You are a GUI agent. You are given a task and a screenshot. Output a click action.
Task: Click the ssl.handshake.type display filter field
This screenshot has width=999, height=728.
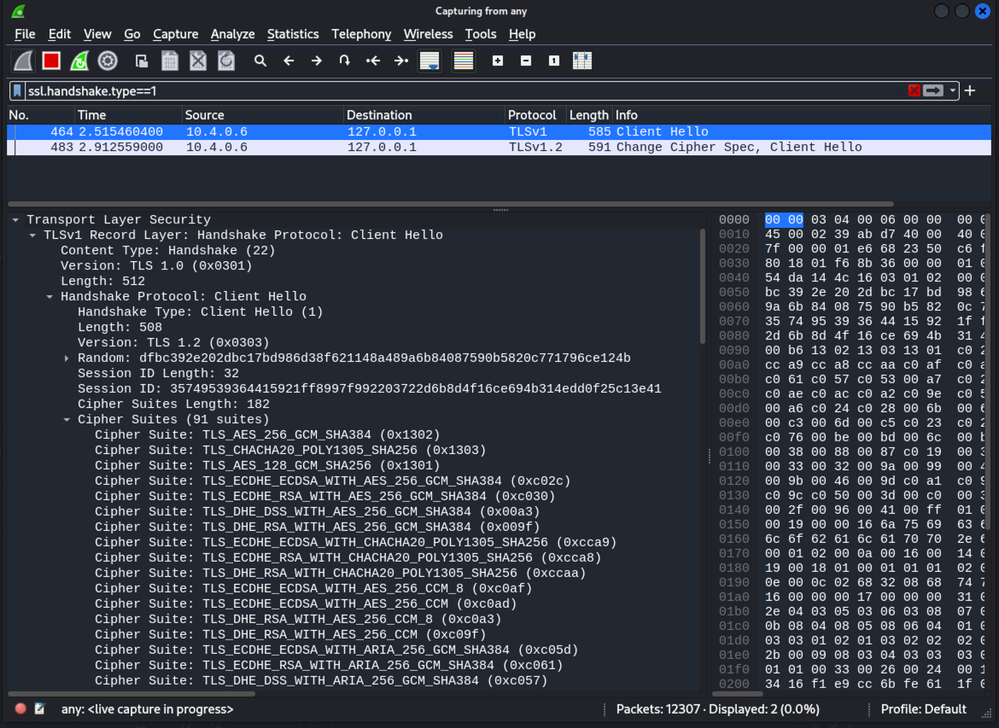pyautogui.click(x=450, y=91)
